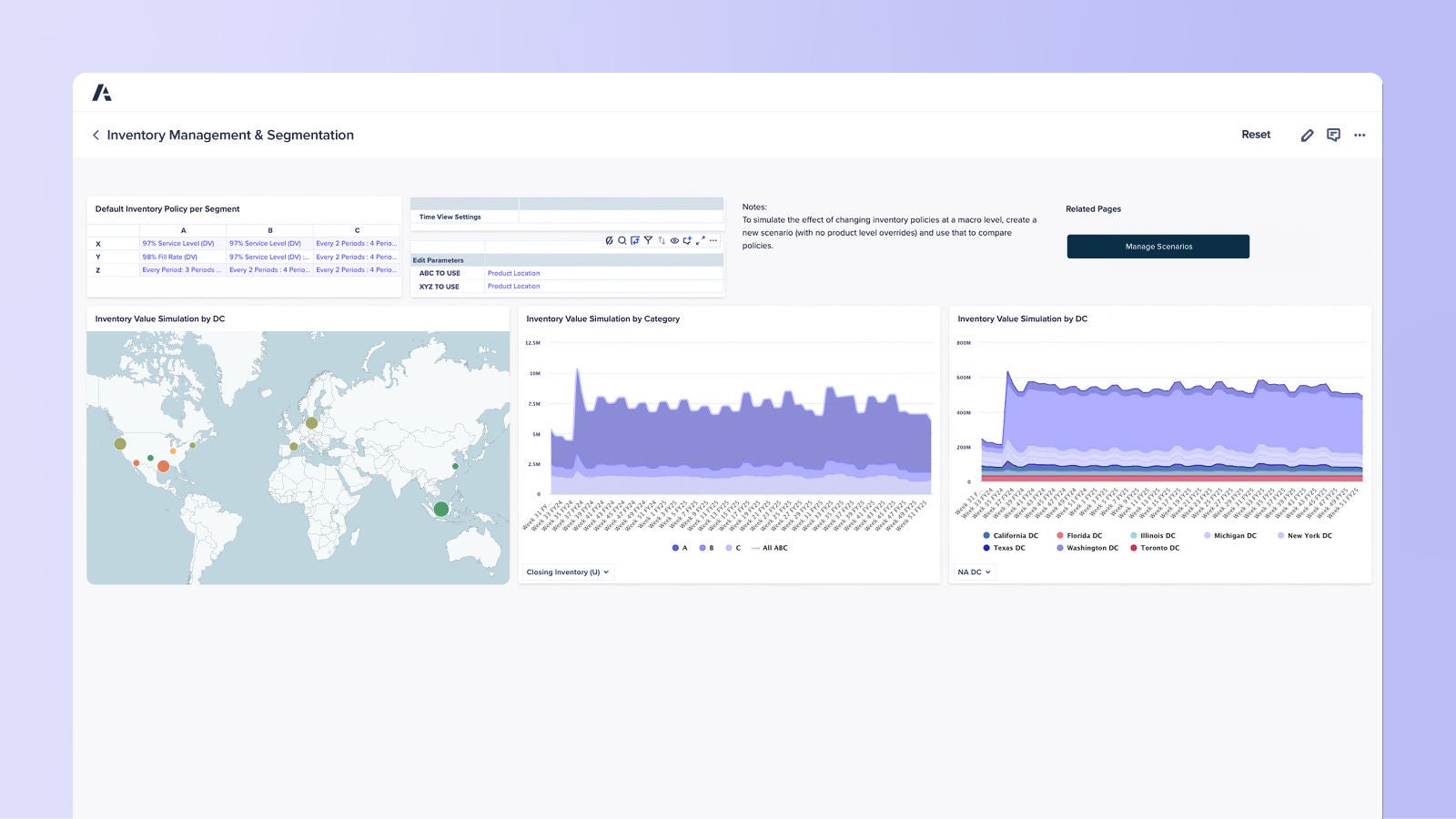This screenshot has width=1456, height=819.
Task: Open the table toolbar overflow (...) menu
Action: (x=713, y=241)
